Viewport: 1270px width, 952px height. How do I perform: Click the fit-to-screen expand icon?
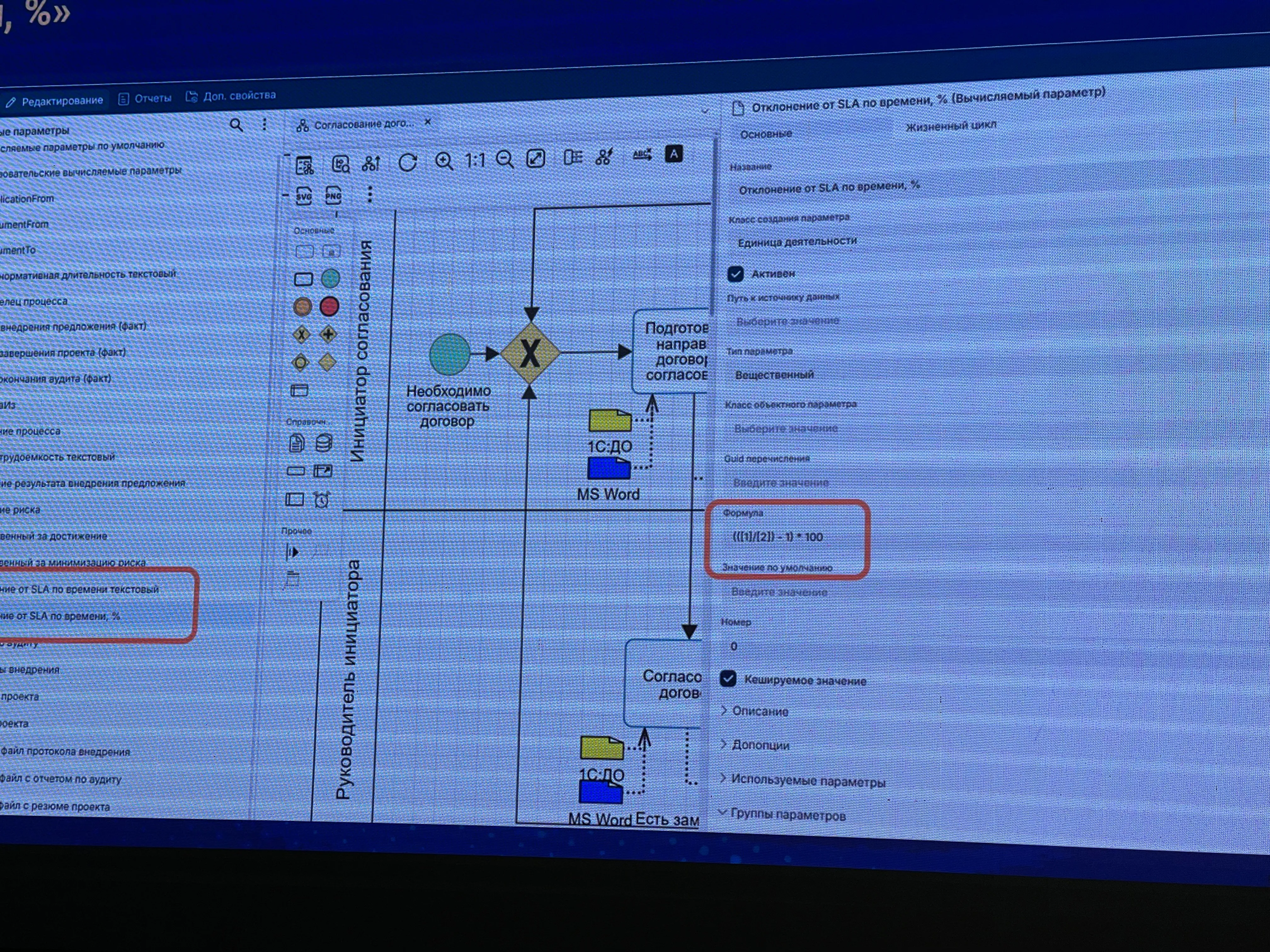pos(536,158)
